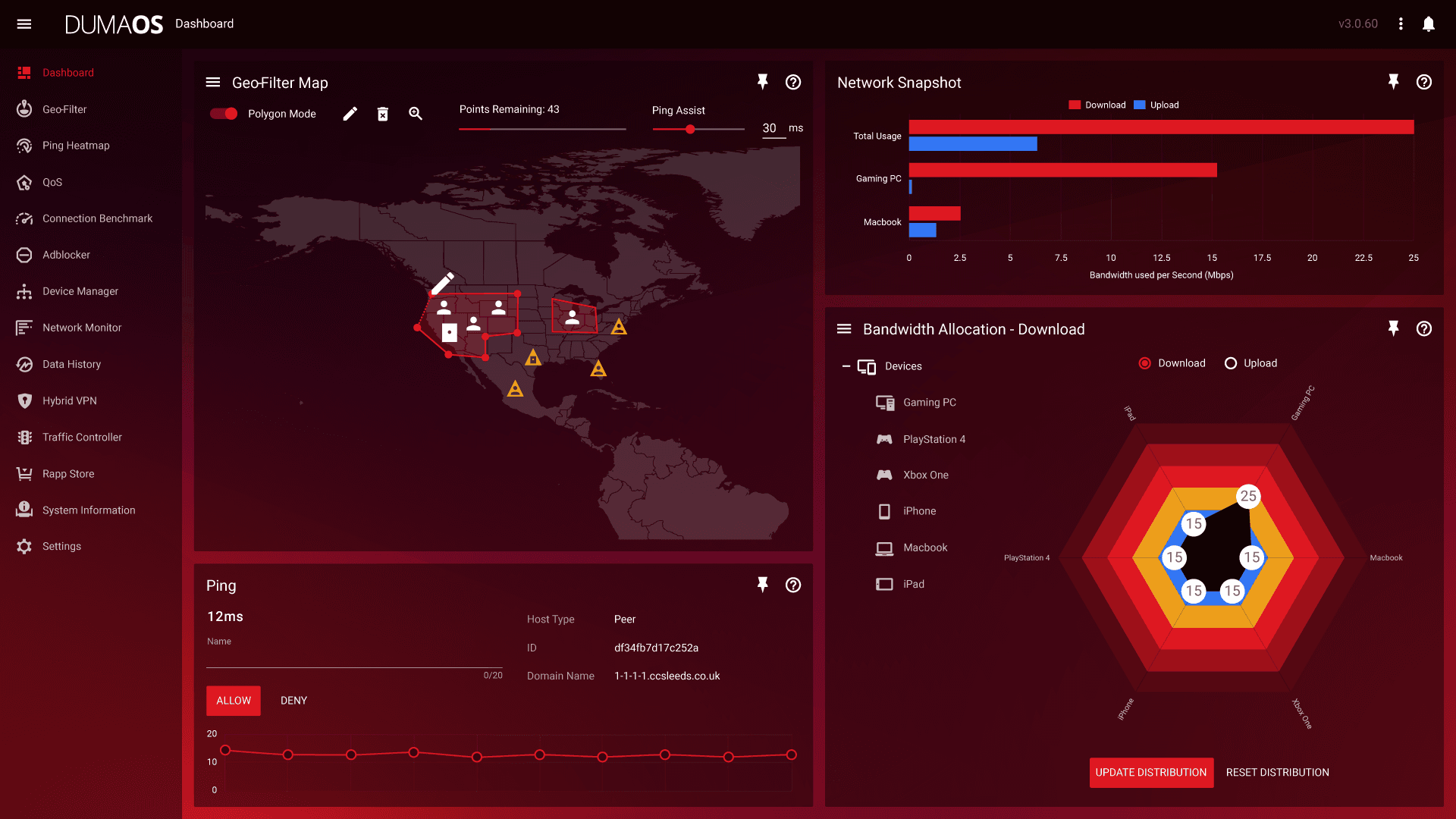Open Traffic Controller panel
The width and height of the screenshot is (1456, 819).
click(82, 437)
